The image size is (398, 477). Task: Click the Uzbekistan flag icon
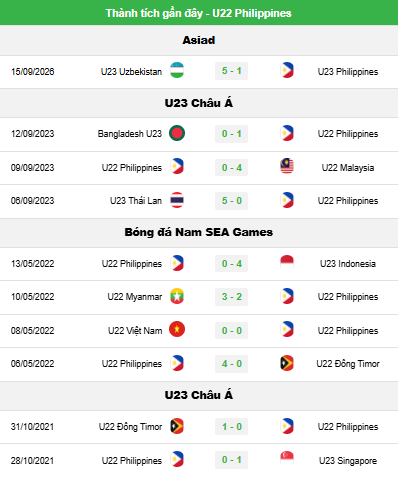pos(177,70)
